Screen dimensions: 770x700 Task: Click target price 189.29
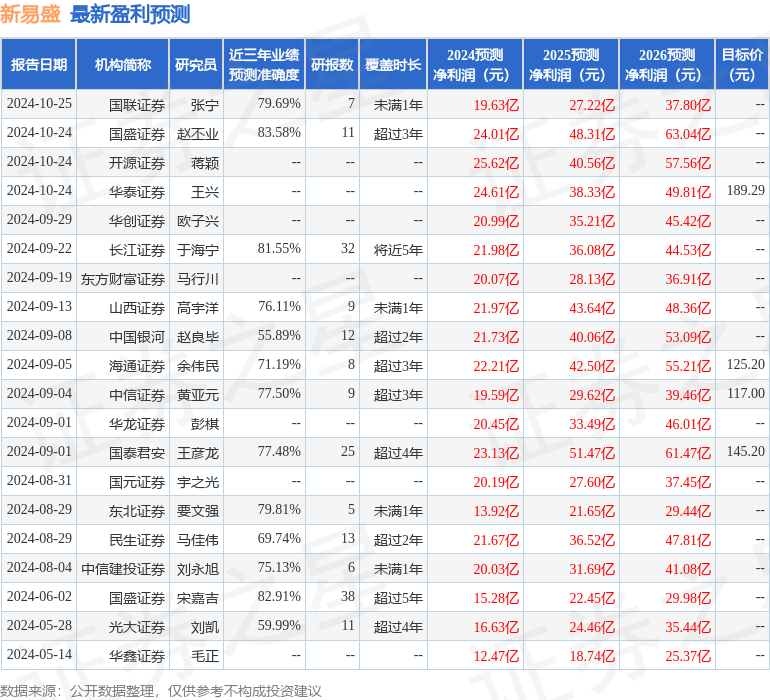pyautogui.click(x=745, y=191)
